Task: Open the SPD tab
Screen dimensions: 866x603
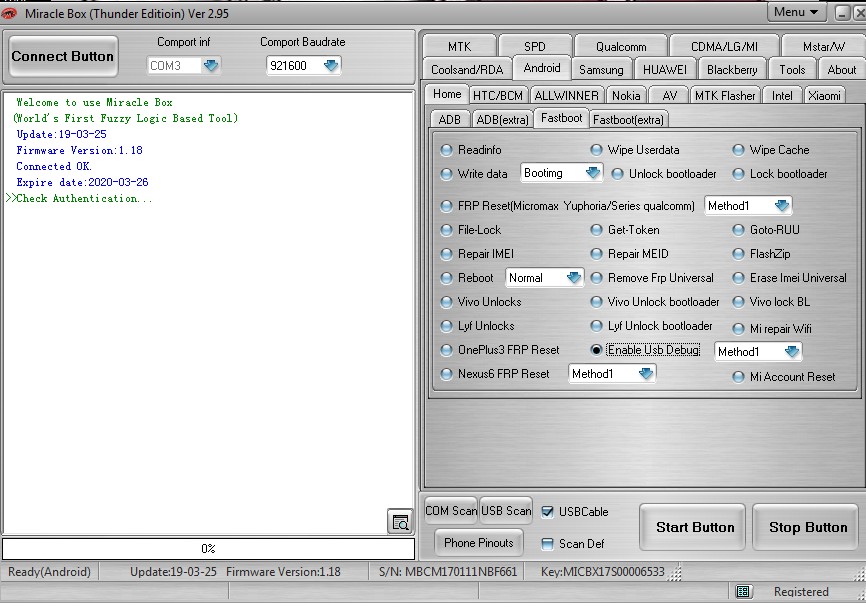Action: [x=535, y=46]
